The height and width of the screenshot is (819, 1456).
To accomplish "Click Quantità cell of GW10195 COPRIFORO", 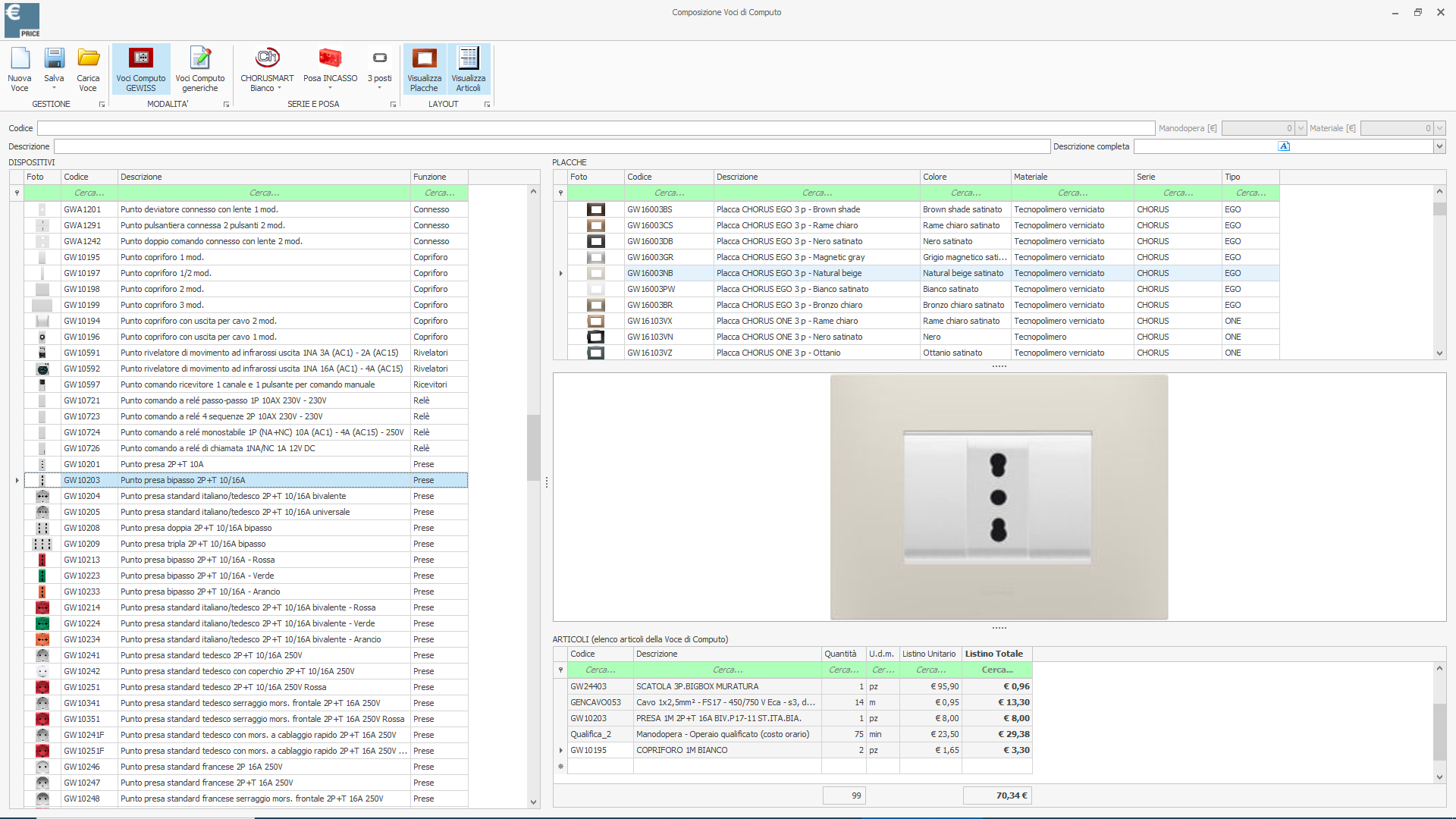I will click(x=843, y=750).
